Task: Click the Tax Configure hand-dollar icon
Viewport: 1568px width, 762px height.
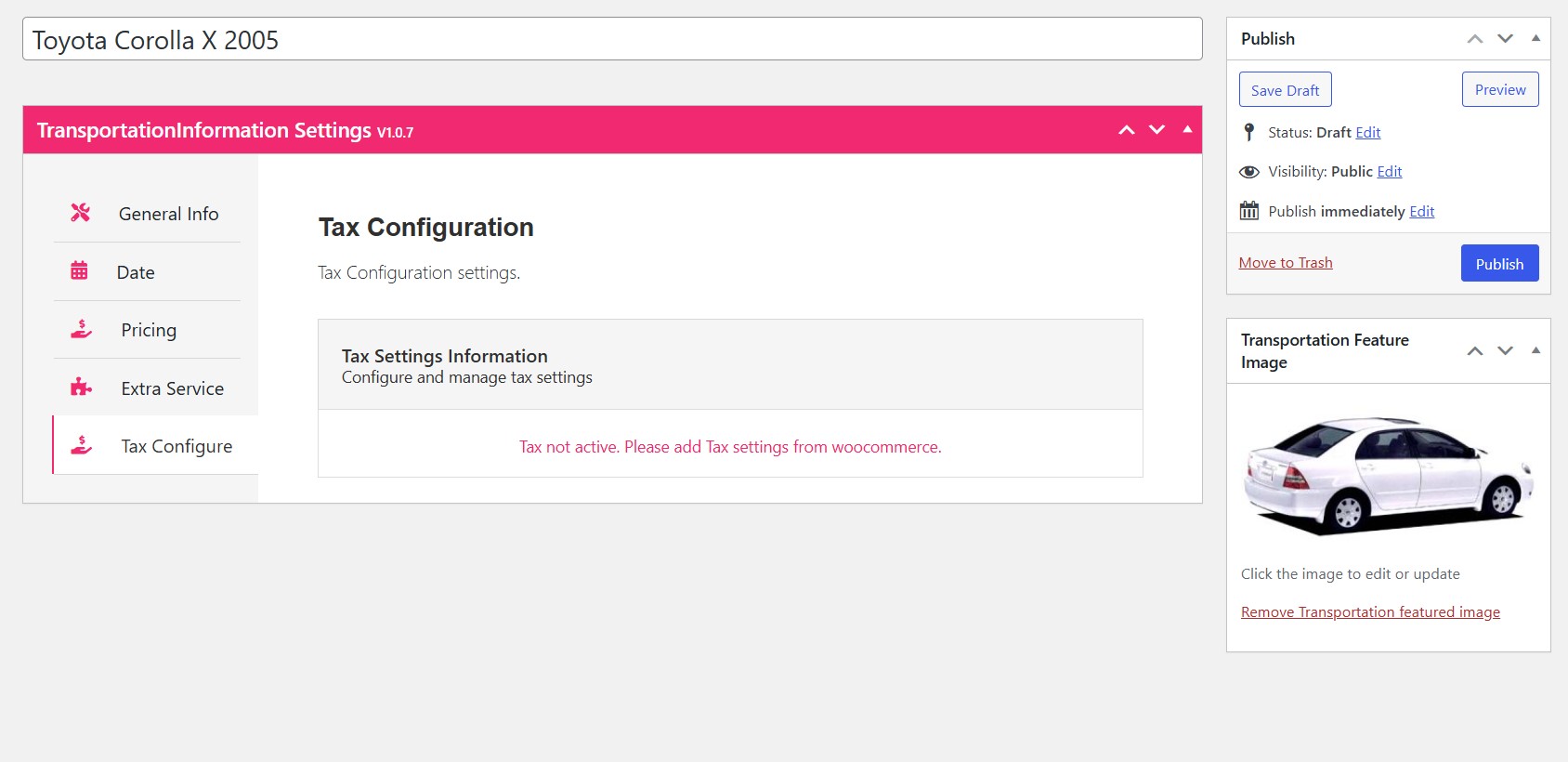Action: tap(82, 445)
